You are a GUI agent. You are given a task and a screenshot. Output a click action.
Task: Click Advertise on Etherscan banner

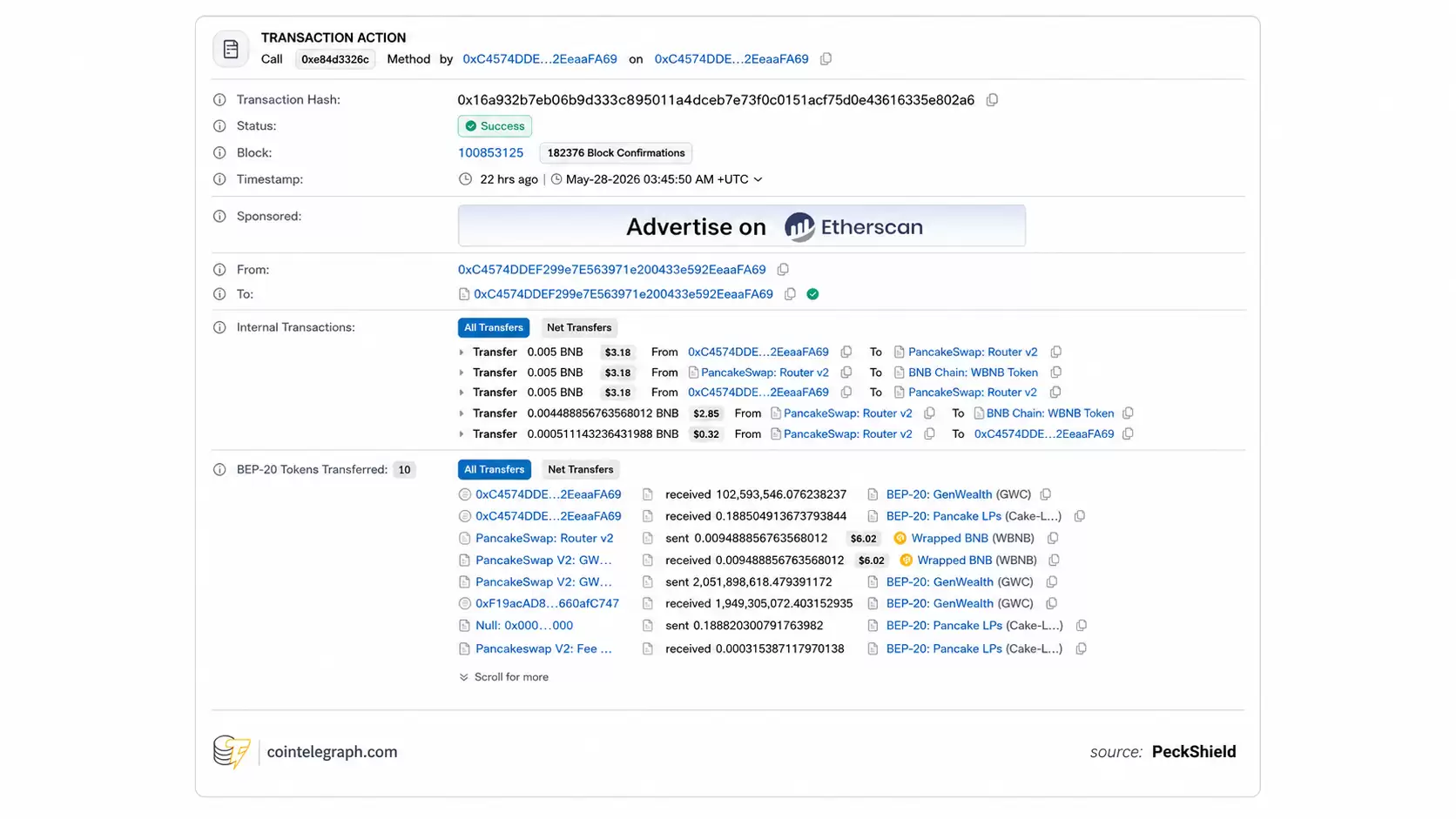[742, 226]
